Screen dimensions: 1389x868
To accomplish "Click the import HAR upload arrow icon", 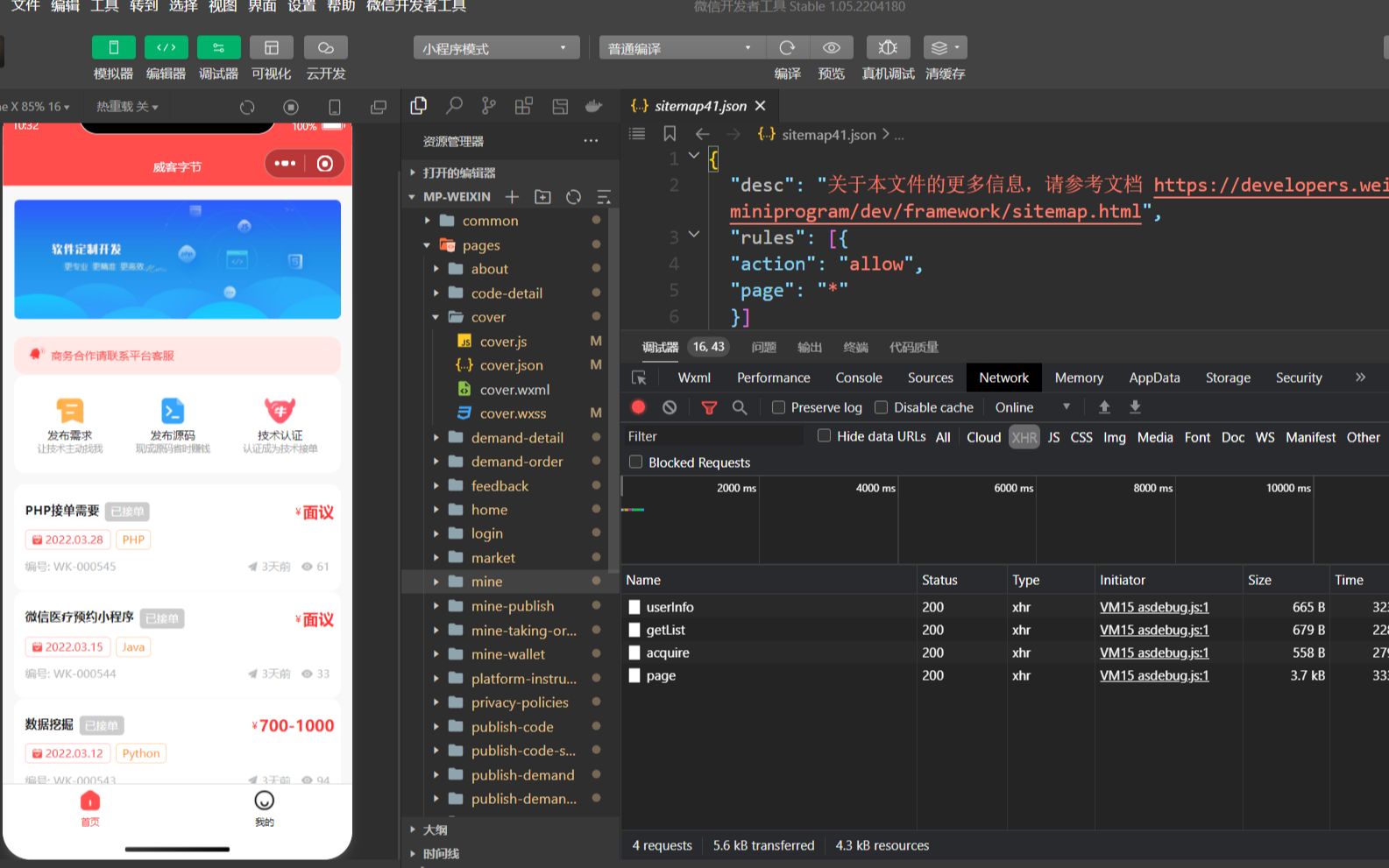I will pyautogui.click(x=1104, y=407).
